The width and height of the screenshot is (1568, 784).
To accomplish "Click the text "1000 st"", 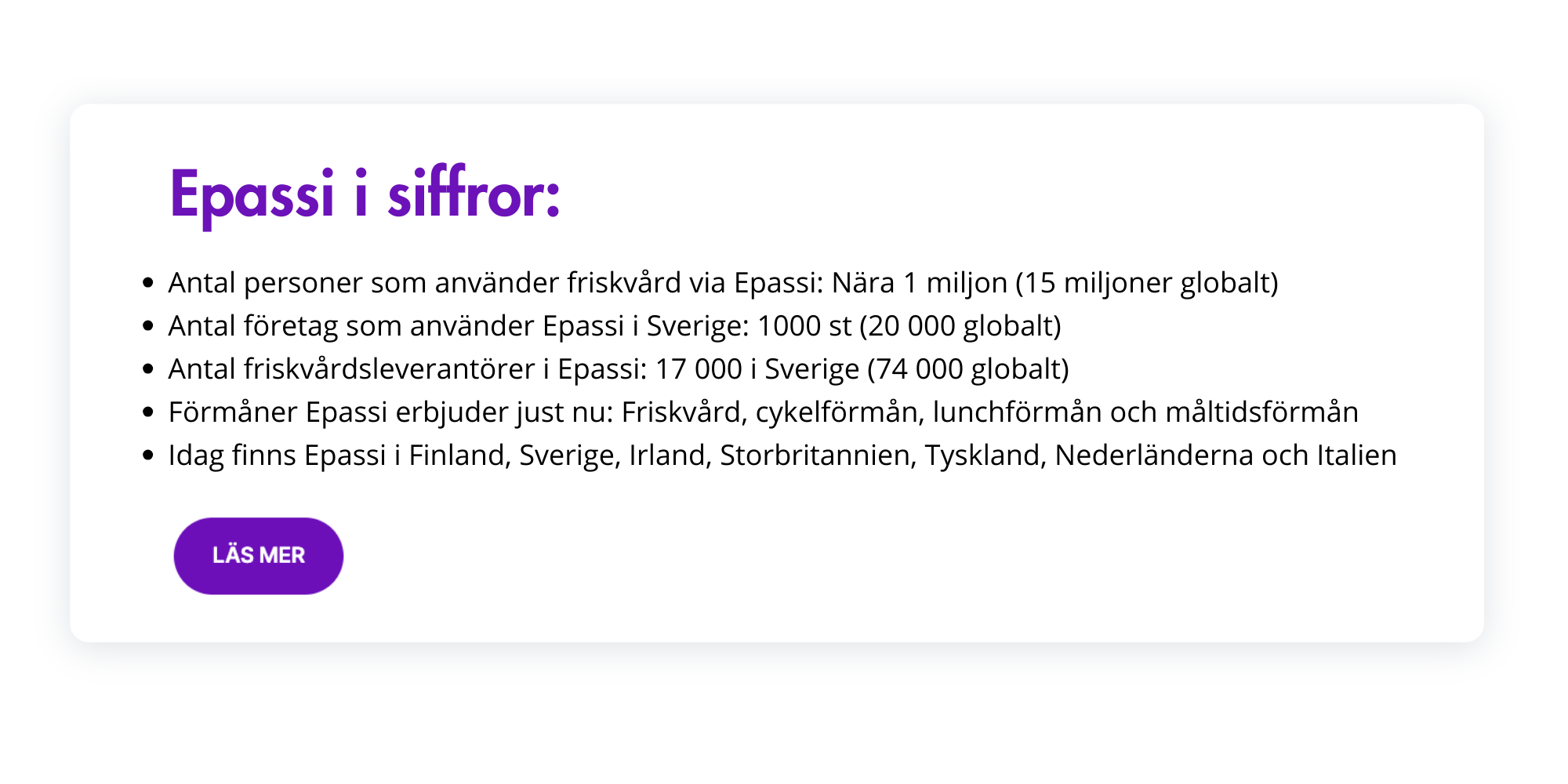I will point(804,326).
